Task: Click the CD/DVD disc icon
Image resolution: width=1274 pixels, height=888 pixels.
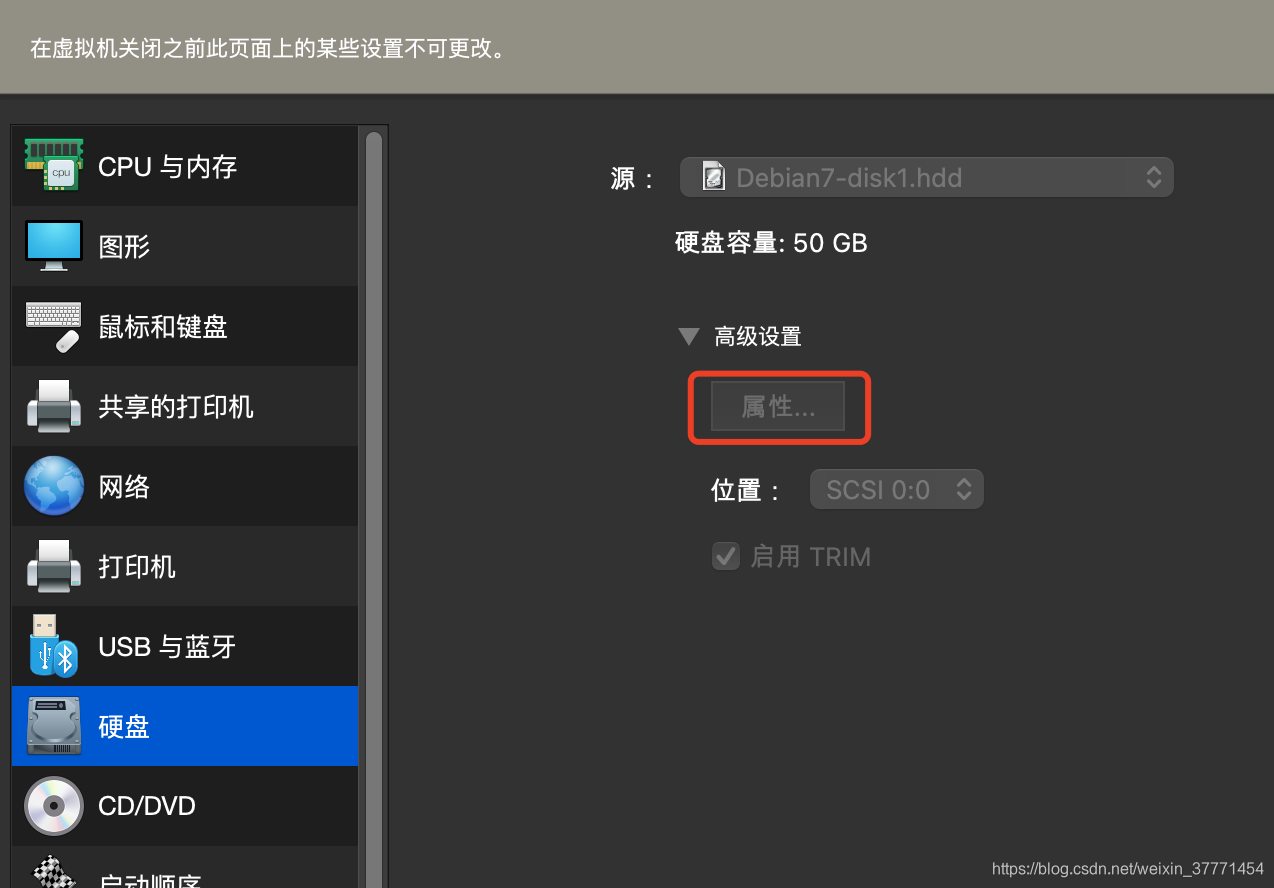Action: point(54,806)
